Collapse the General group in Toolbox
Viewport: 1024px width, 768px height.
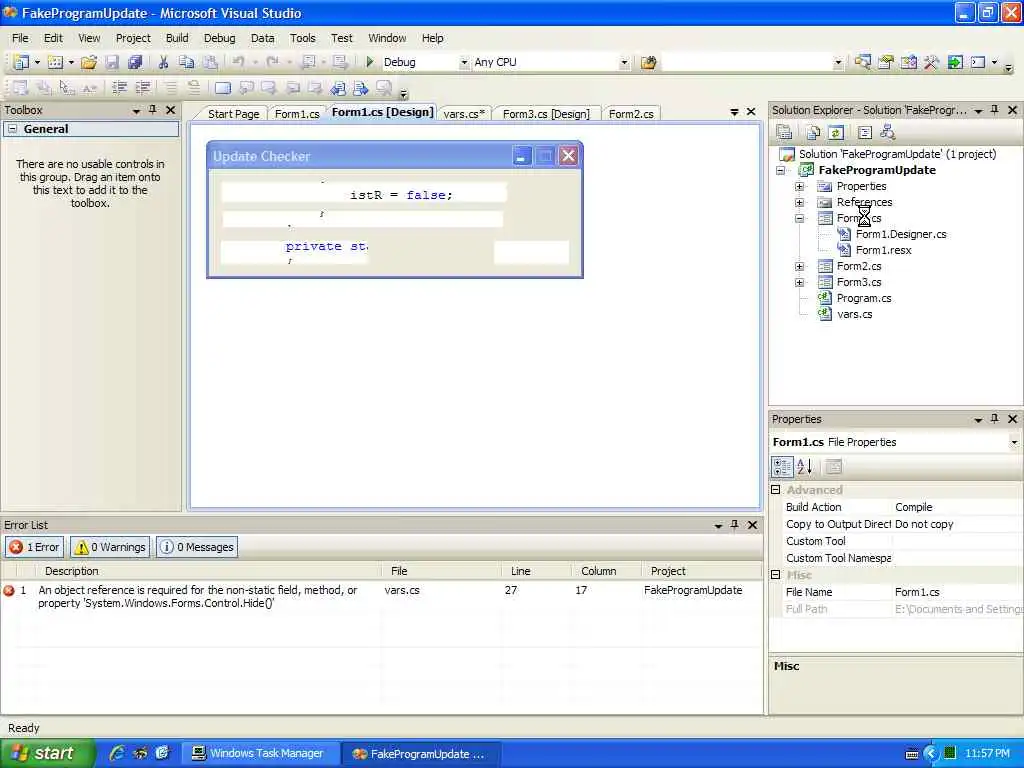click(12, 129)
